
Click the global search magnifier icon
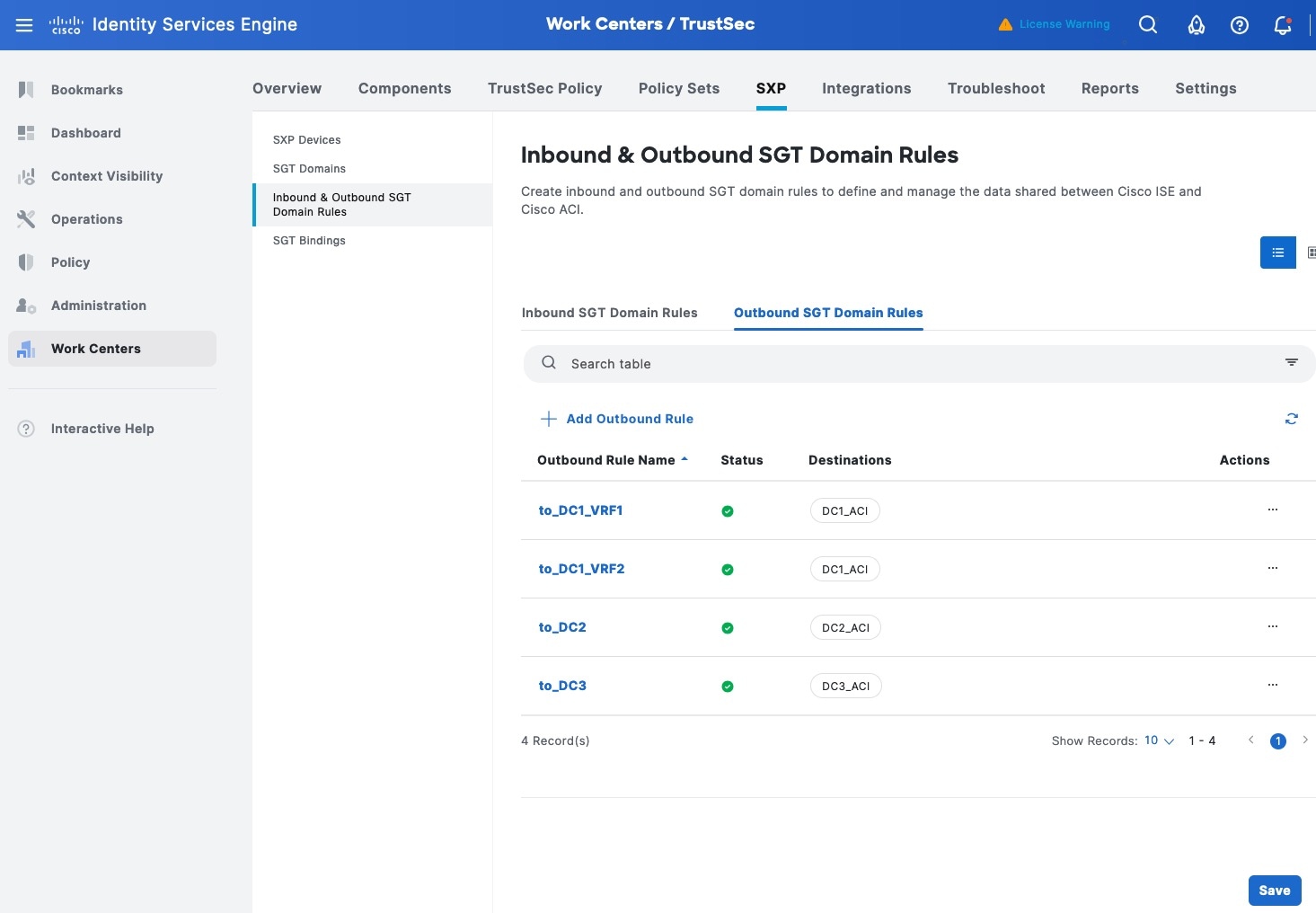[1147, 25]
